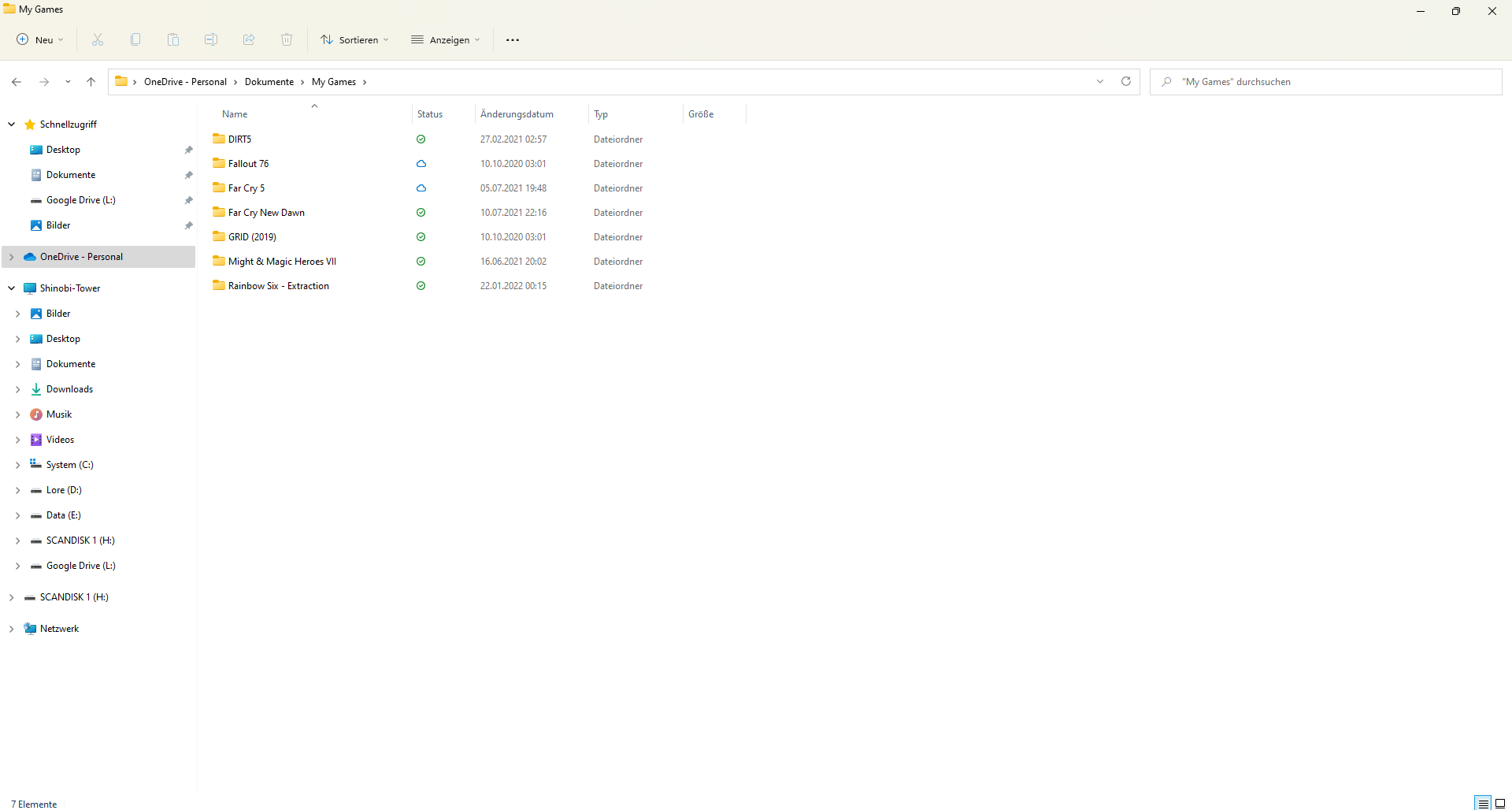Image resolution: width=1512 pixels, height=810 pixels.
Task: Open the Anzeigen dropdown
Action: coord(446,40)
